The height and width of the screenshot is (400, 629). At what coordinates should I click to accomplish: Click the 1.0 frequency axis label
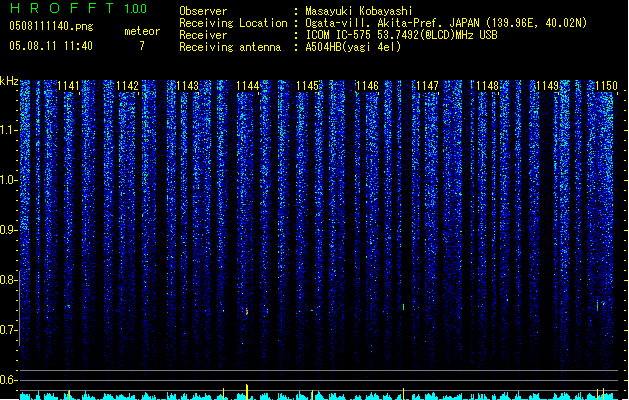point(8,180)
